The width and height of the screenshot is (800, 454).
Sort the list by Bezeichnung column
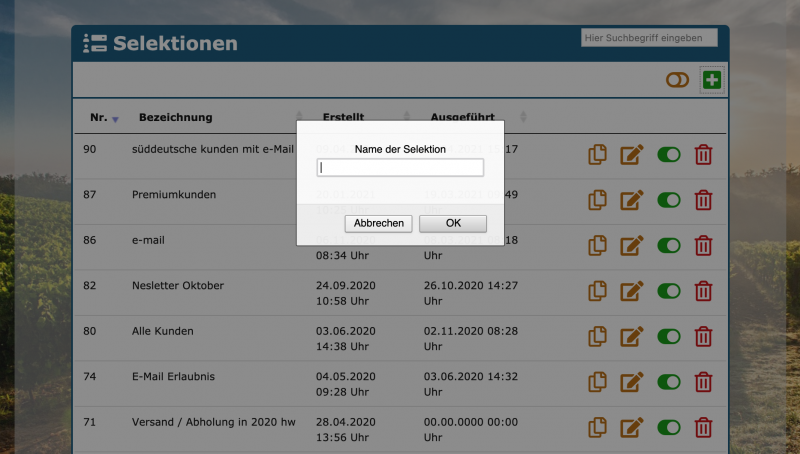pos(176,117)
